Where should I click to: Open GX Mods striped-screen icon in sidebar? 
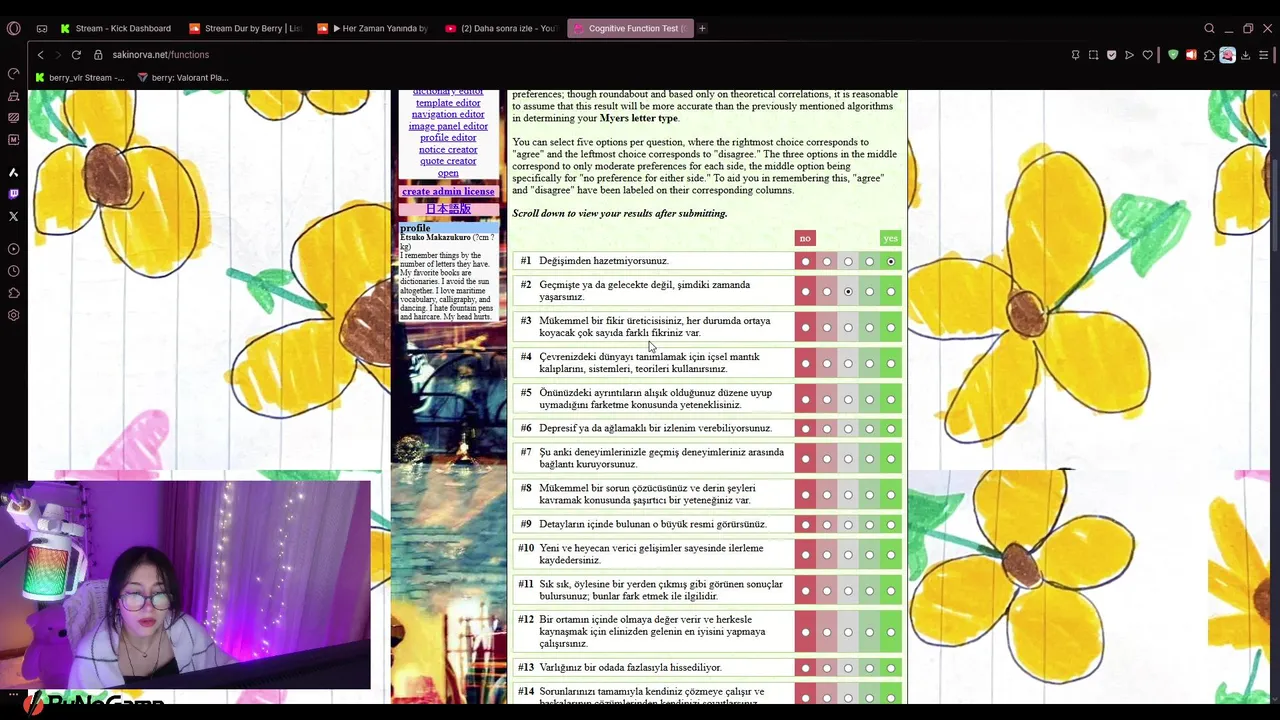click(13, 118)
